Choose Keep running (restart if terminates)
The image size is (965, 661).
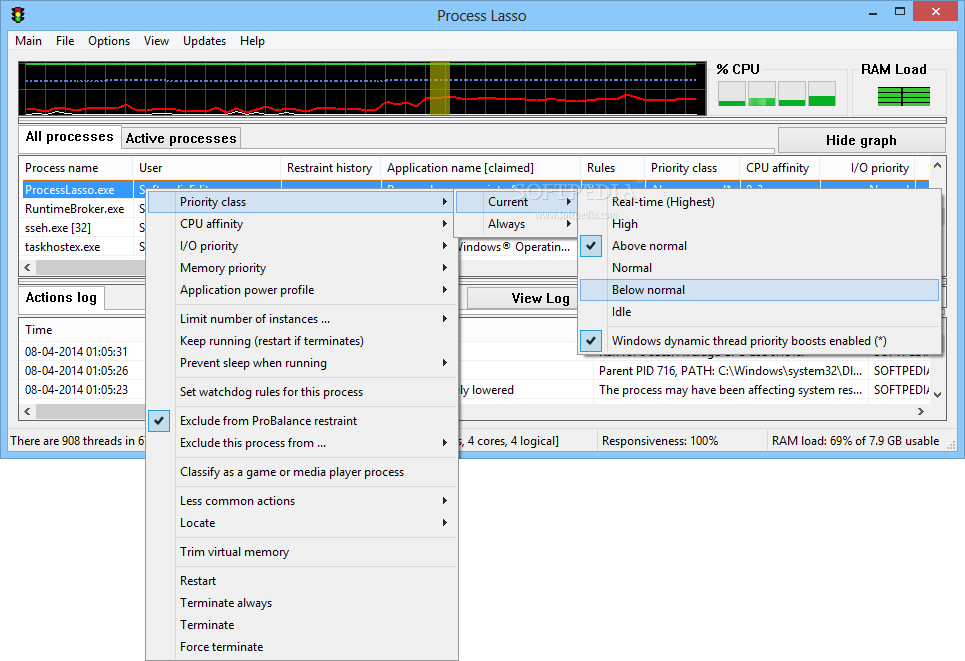click(302, 341)
